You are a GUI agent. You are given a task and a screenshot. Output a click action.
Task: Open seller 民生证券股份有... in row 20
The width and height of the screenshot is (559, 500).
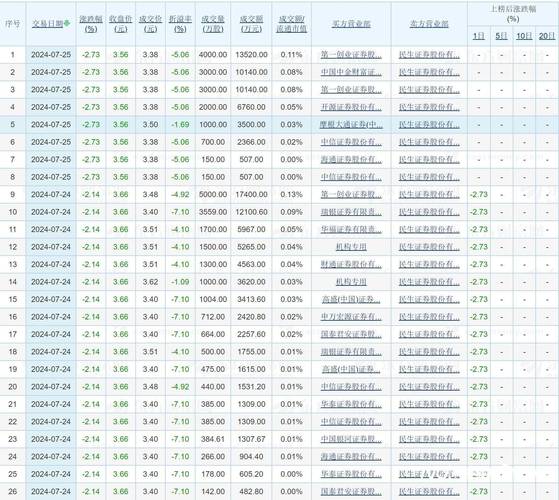(429, 387)
